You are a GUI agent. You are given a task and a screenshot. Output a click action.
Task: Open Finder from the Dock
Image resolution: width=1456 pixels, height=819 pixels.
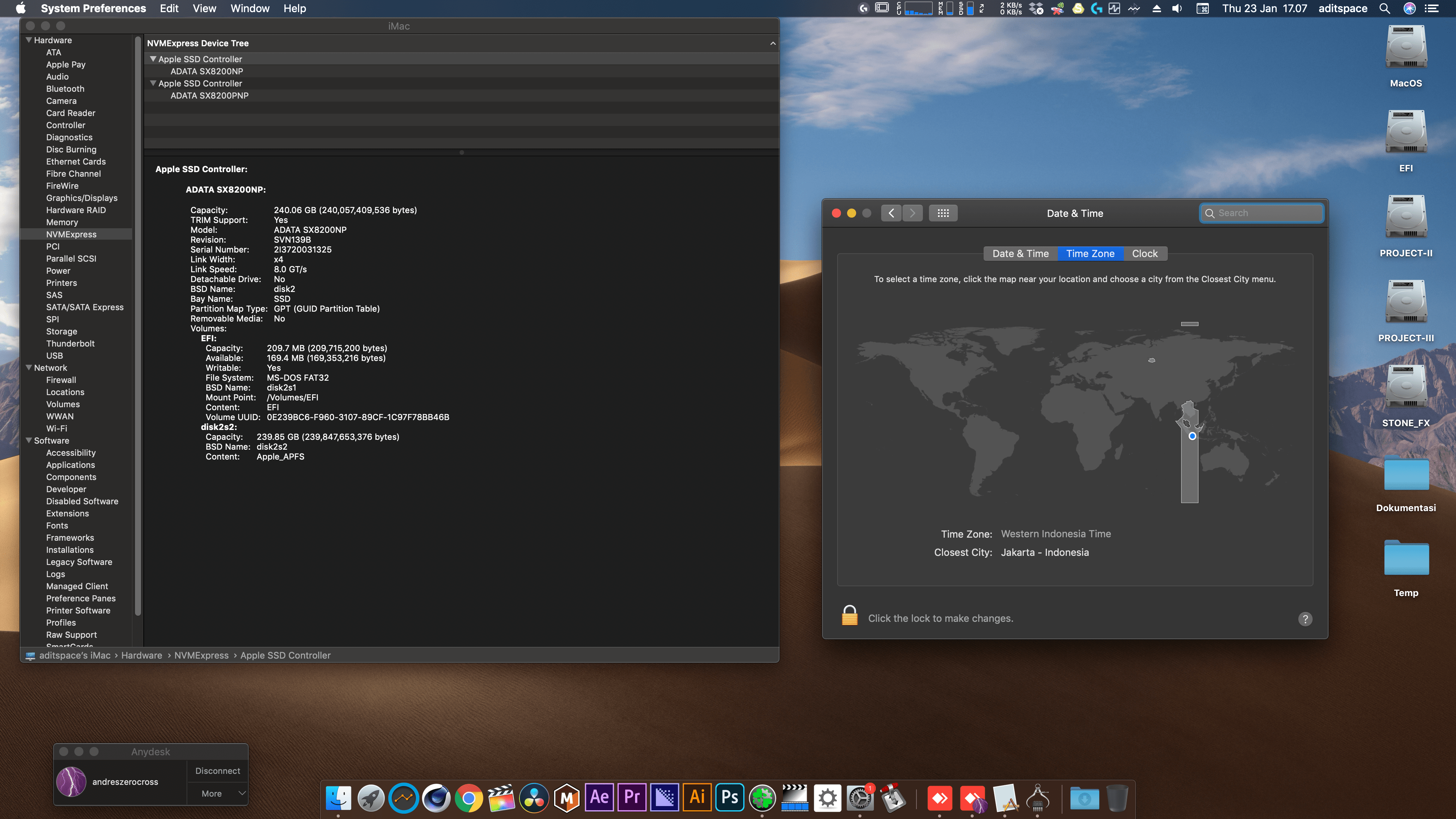pyautogui.click(x=339, y=798)
